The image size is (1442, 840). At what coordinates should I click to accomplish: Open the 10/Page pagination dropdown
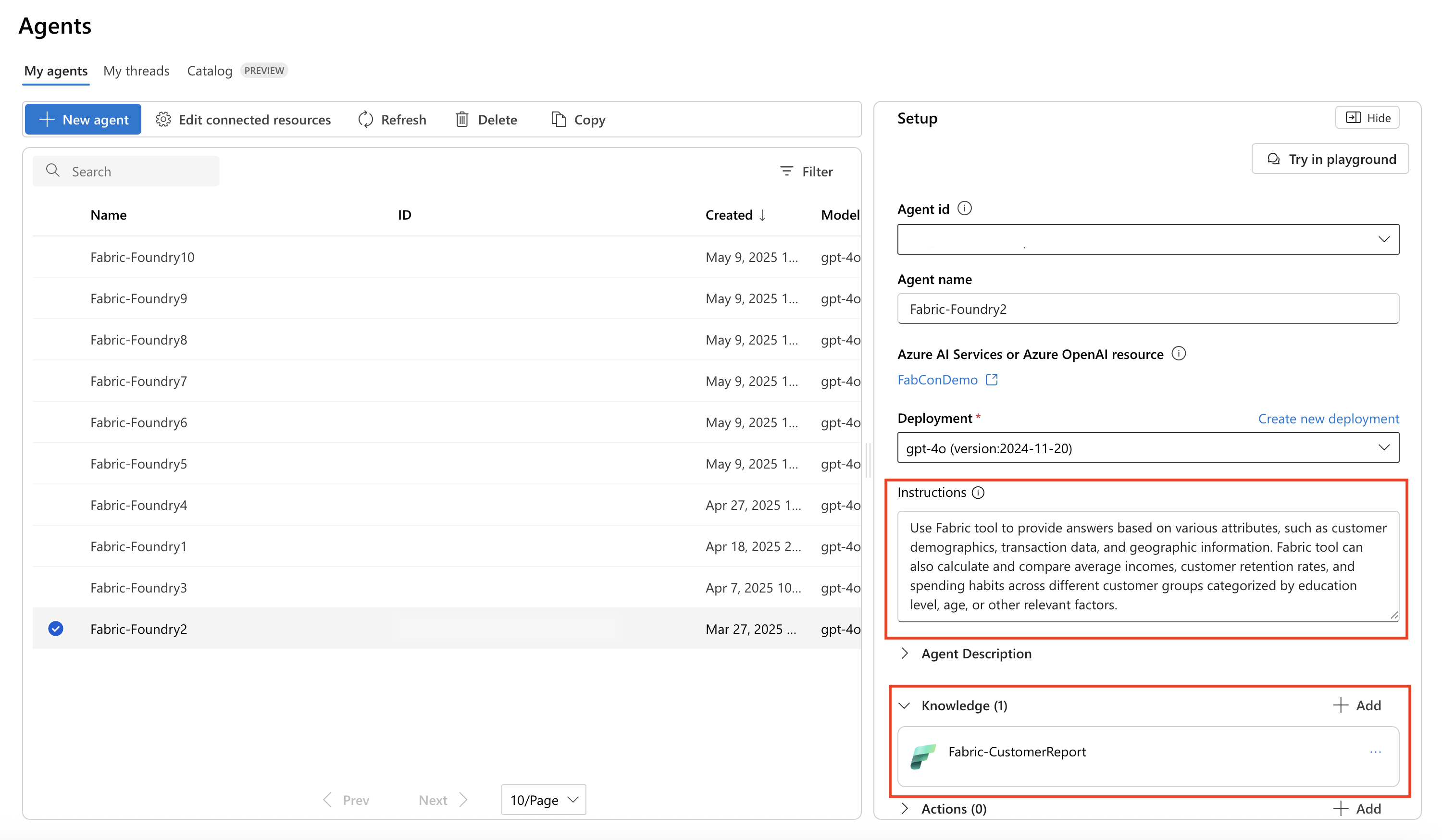543,800
